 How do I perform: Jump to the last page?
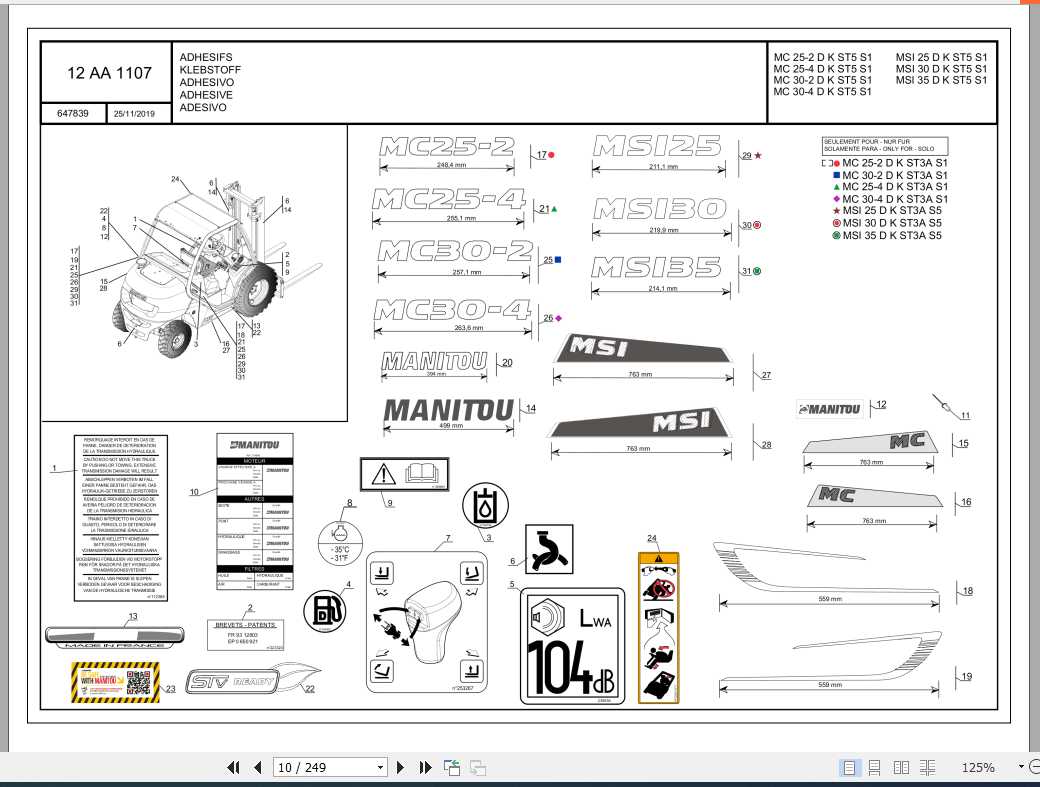pos(425,767)
